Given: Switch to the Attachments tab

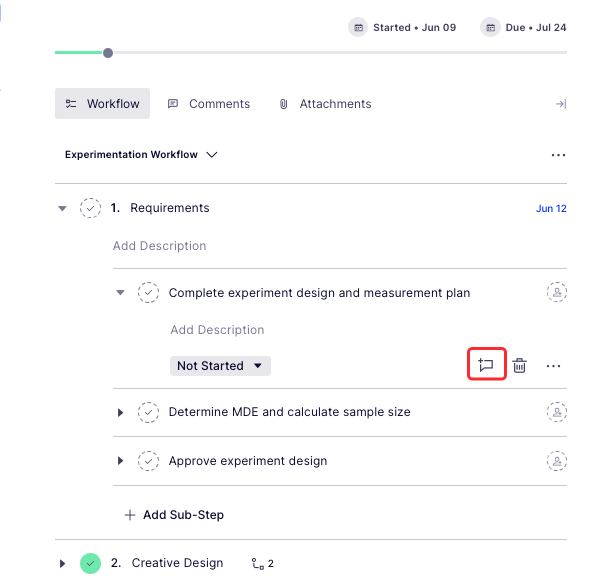Looking at the screenshot, I should (325, 104).
